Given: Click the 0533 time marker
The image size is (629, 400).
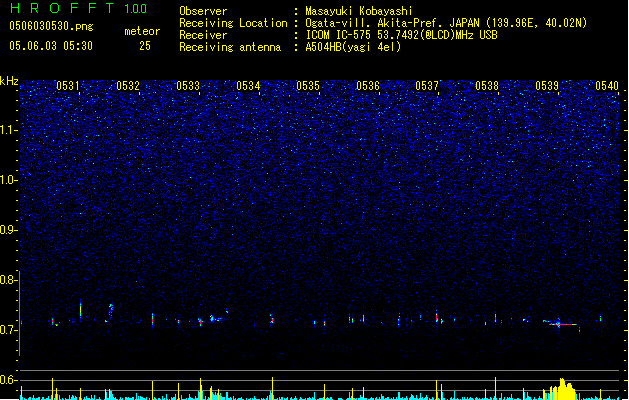Looking at the screenshot, I should point(188,86).
